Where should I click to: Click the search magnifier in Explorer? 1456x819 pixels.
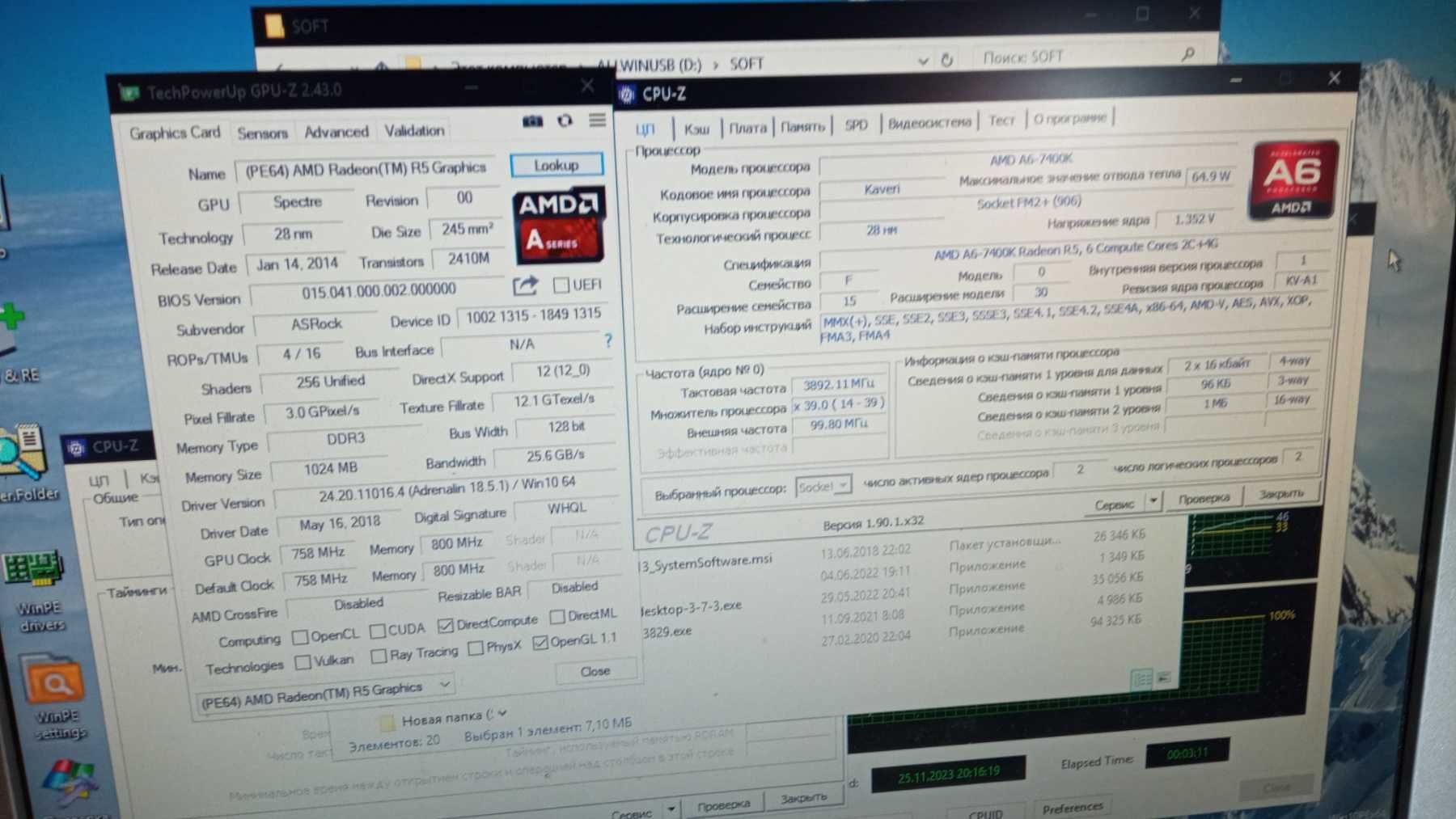click(1188, 54)
